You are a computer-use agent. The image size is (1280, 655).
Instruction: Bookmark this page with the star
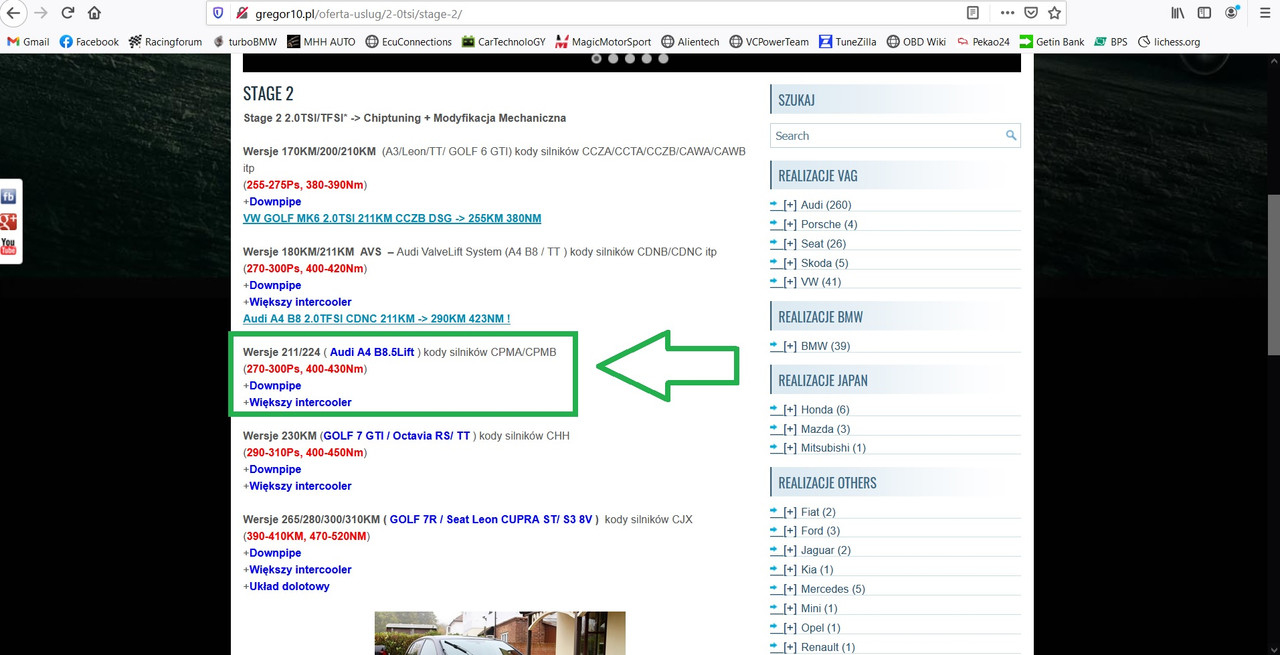(1054, 14)
